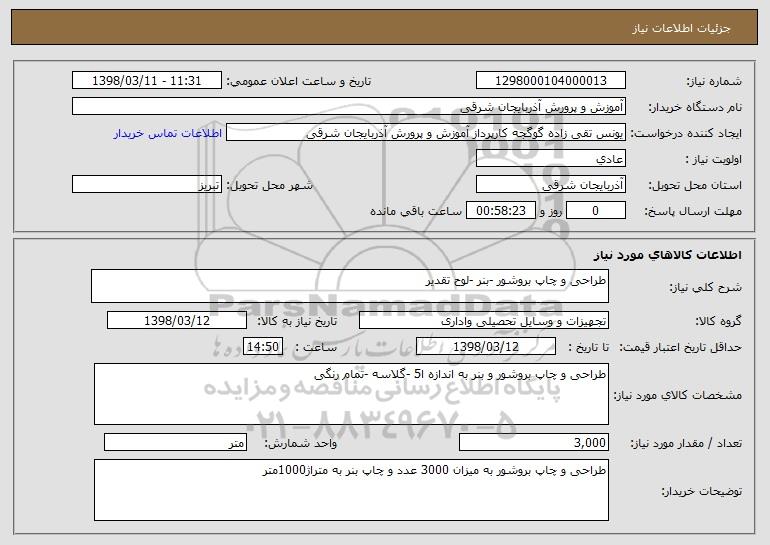Click the حداقل تاریخ اعتبار قیمت label
This screenshot has height=545, width=770.
[680, 347]
